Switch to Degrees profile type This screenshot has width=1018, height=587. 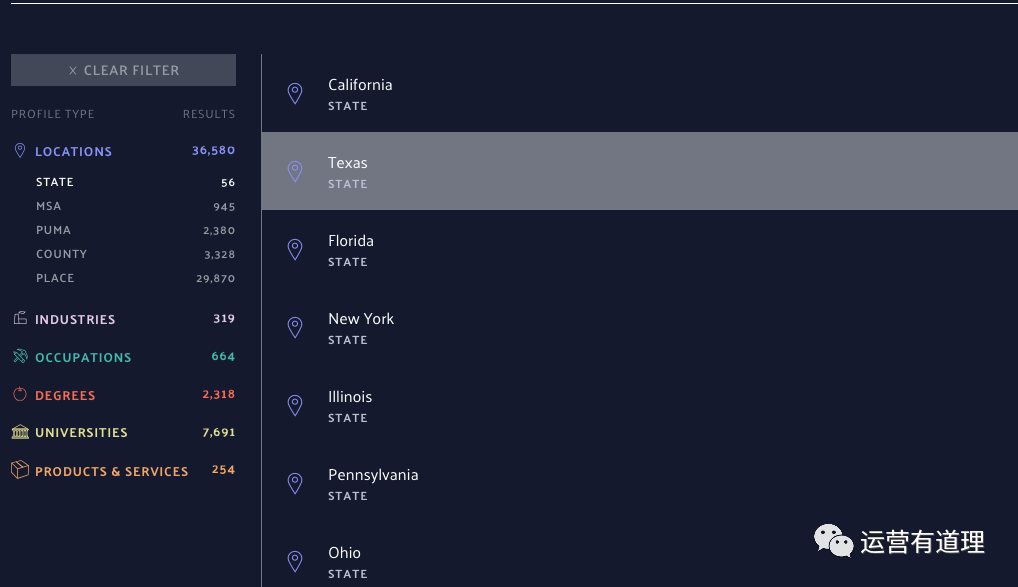[123, 395]
